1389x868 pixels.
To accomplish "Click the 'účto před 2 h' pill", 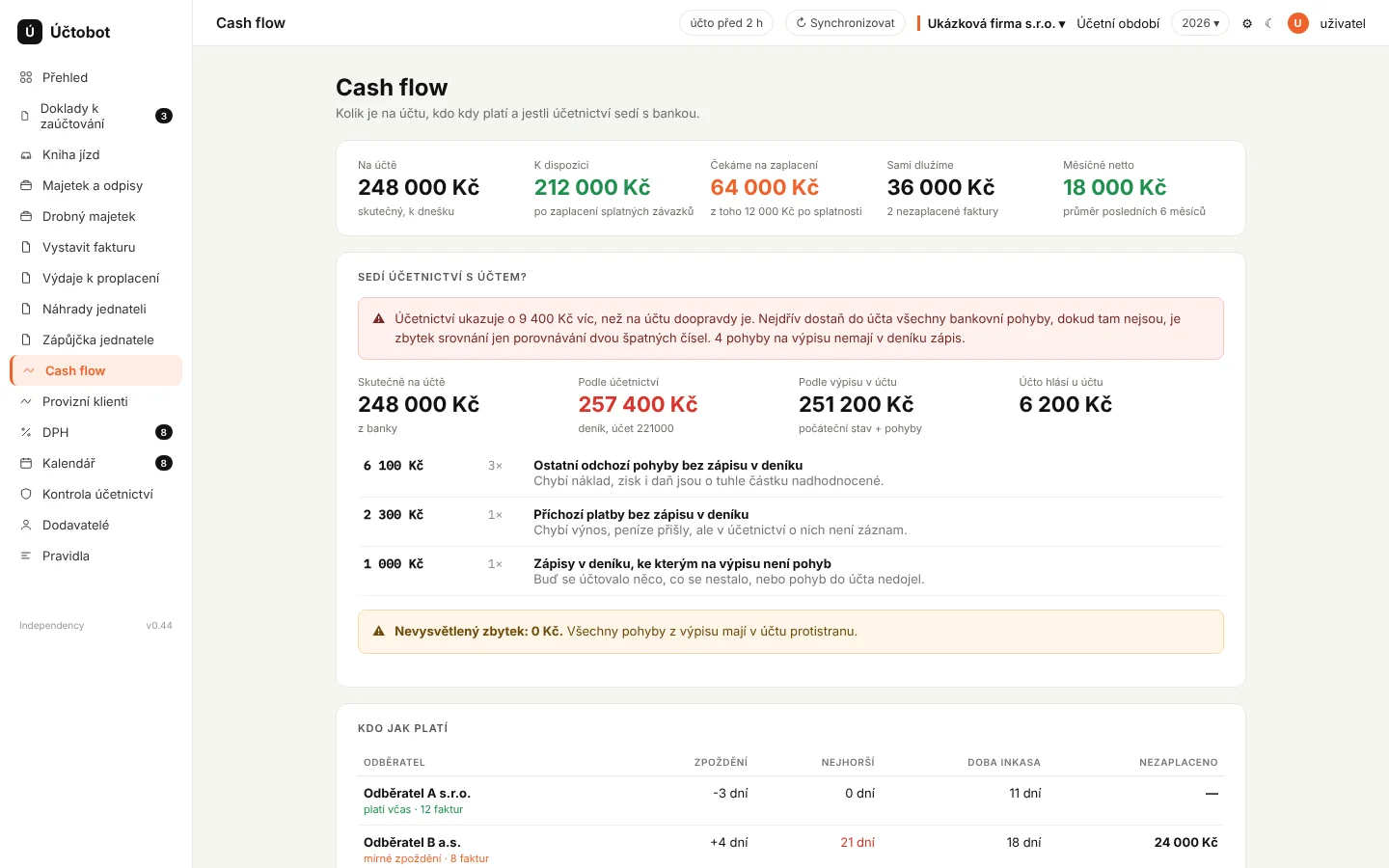I will tap(726, 23).
